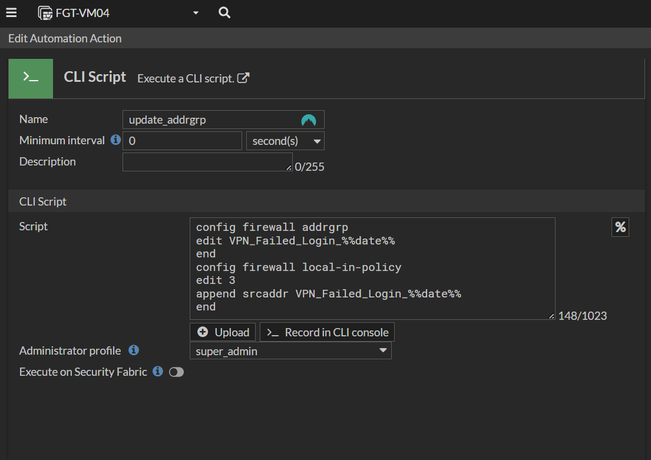Enable Execute on Security Fabric toggle
The image size is (651, 460).
pos(177,372)
